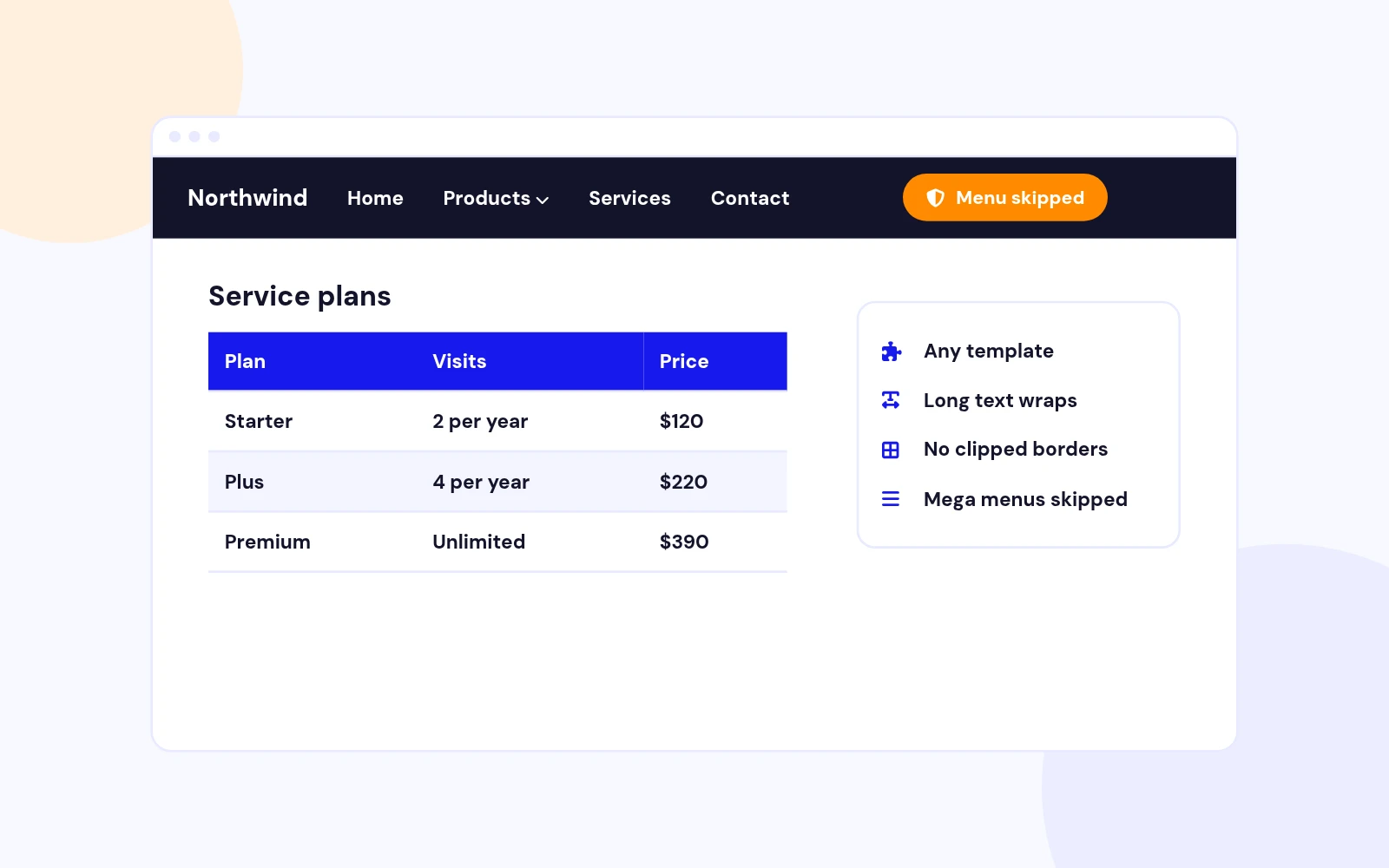1389x868 pixels.
Task: Select the Plus plan cell
Action: pyautogui.click(x=313, y=482)
